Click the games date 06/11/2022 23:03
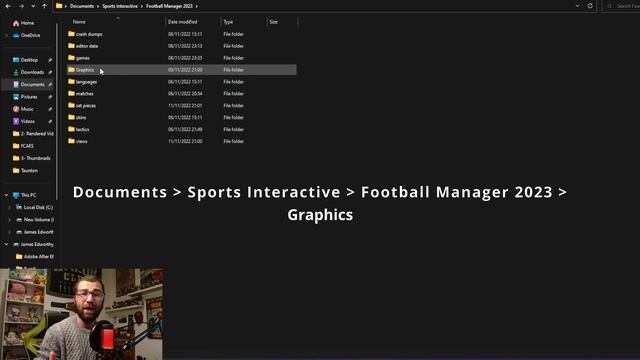640x360 pixels. point(185,58)
